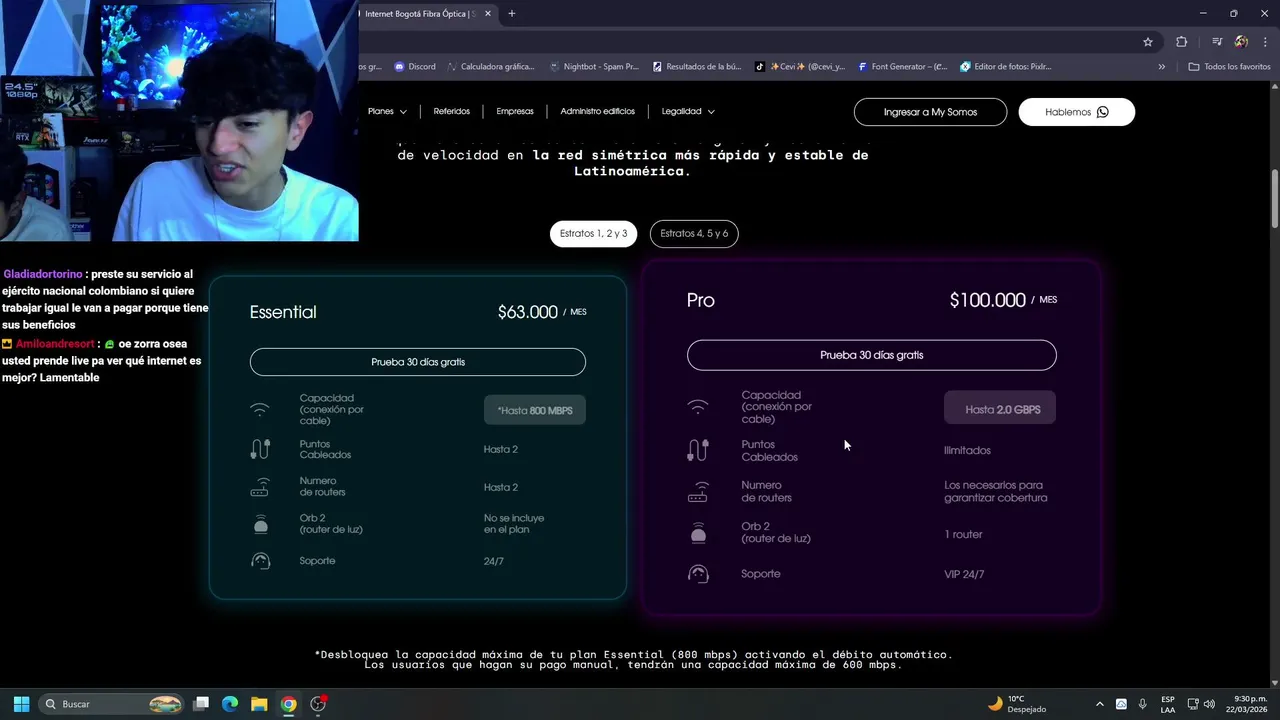Viewport: 1280px width, 720px height.
Task: Click the Ingresar a My Somos button
Action: 930,112
